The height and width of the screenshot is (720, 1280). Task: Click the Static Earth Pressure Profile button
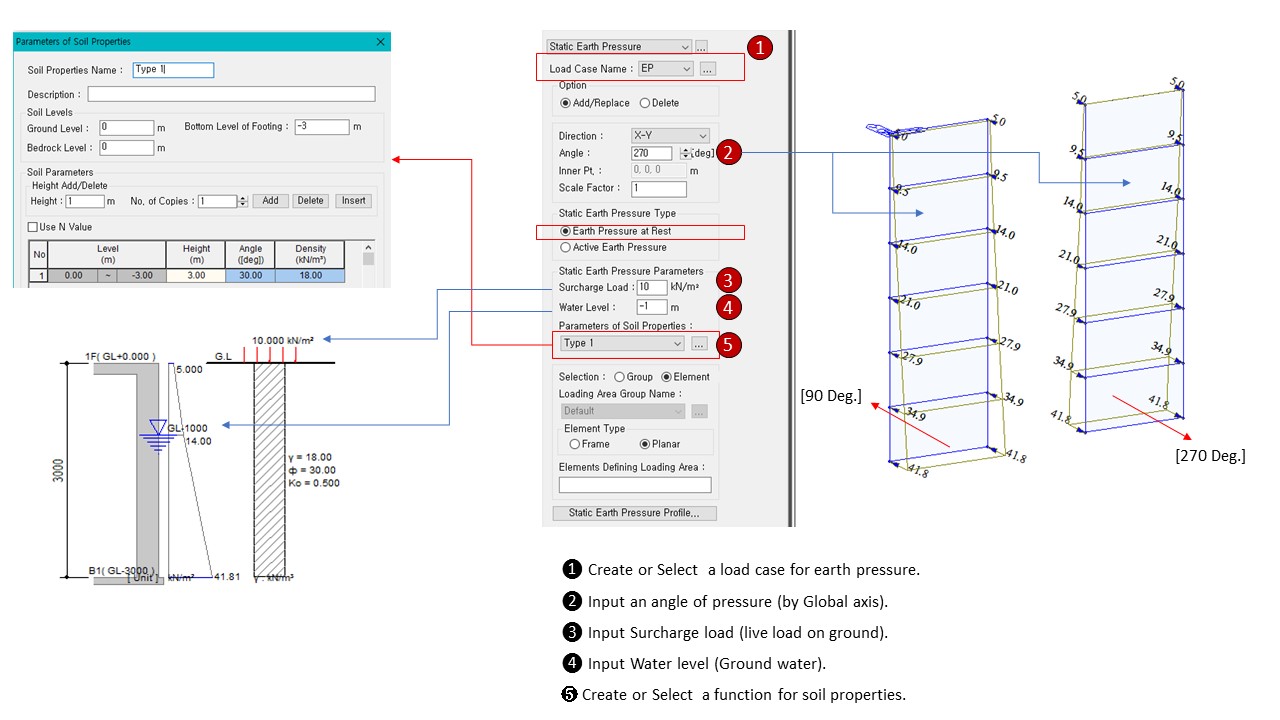(634, 513)
